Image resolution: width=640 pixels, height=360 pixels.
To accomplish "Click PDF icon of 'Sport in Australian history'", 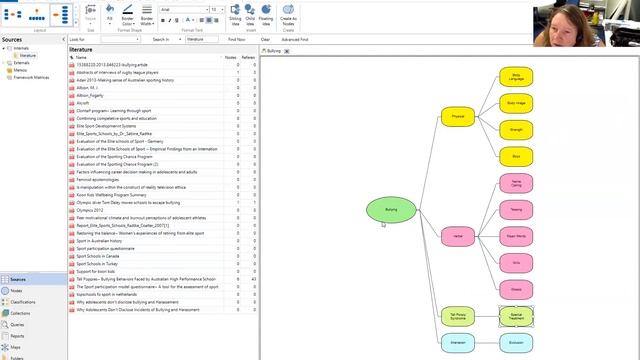I will [x=72, y=241].
